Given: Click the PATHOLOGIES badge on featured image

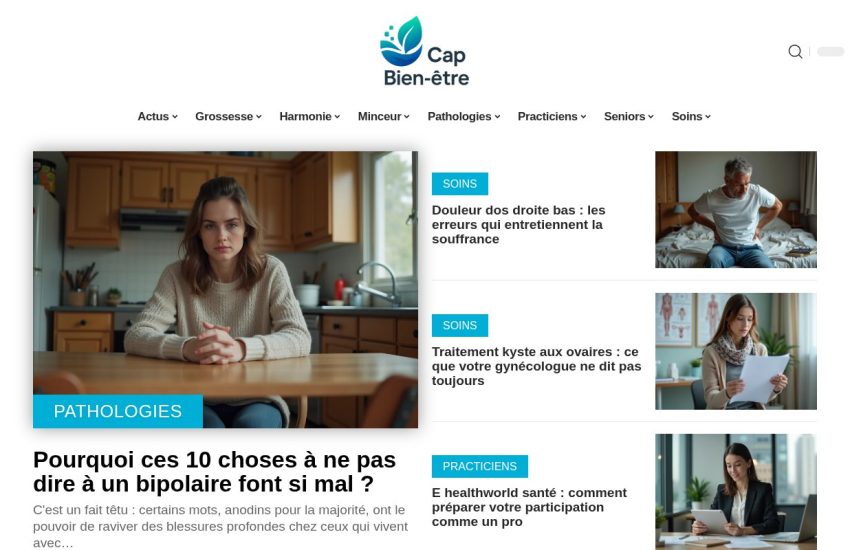Looking at the screenshot, I should click(x=118, y=411).
